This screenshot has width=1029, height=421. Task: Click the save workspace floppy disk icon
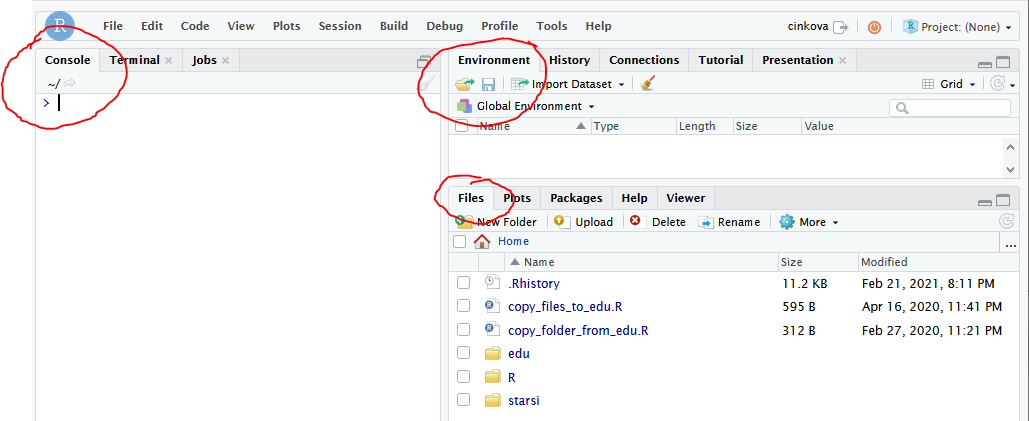coord(488,85)
